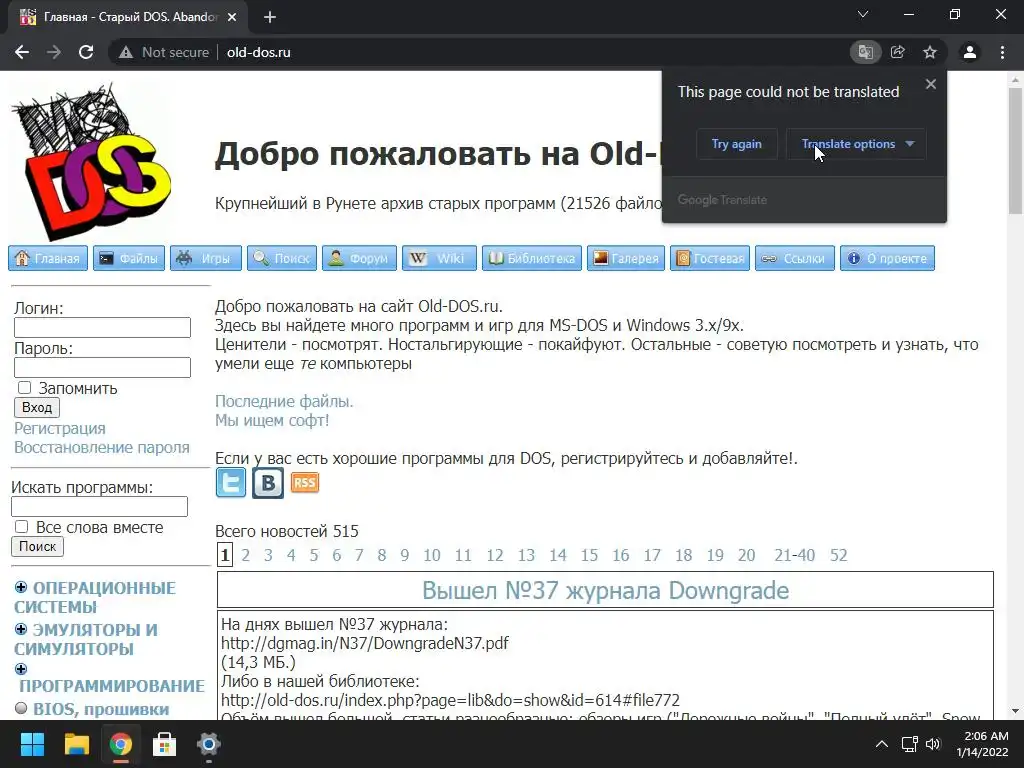
Task: Click the Логин input field
Action: tap(103, 327)
